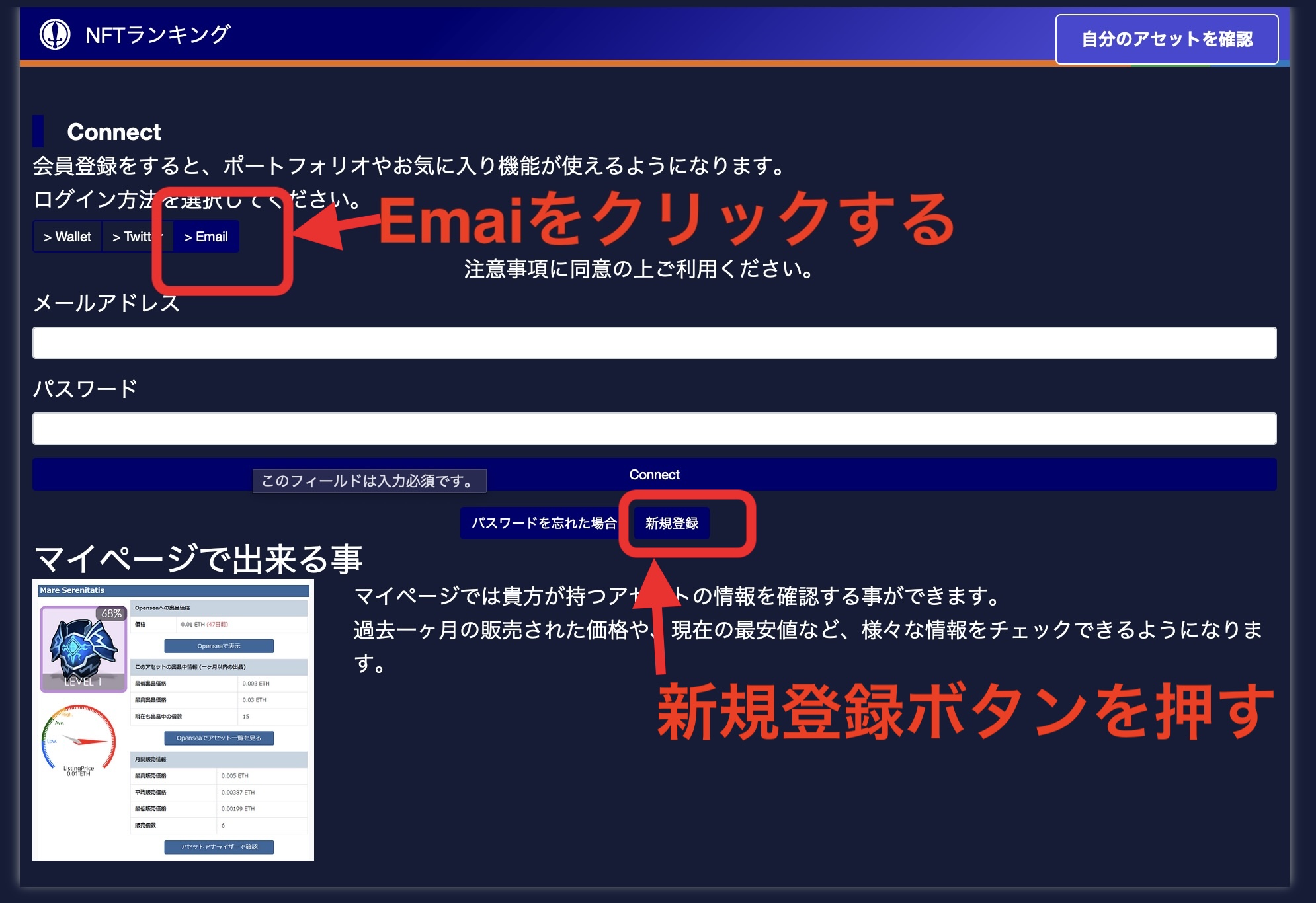The image size is (1316, 903).
Task: Click the マイページで出来る事 heading
Action: pos(198,559)
